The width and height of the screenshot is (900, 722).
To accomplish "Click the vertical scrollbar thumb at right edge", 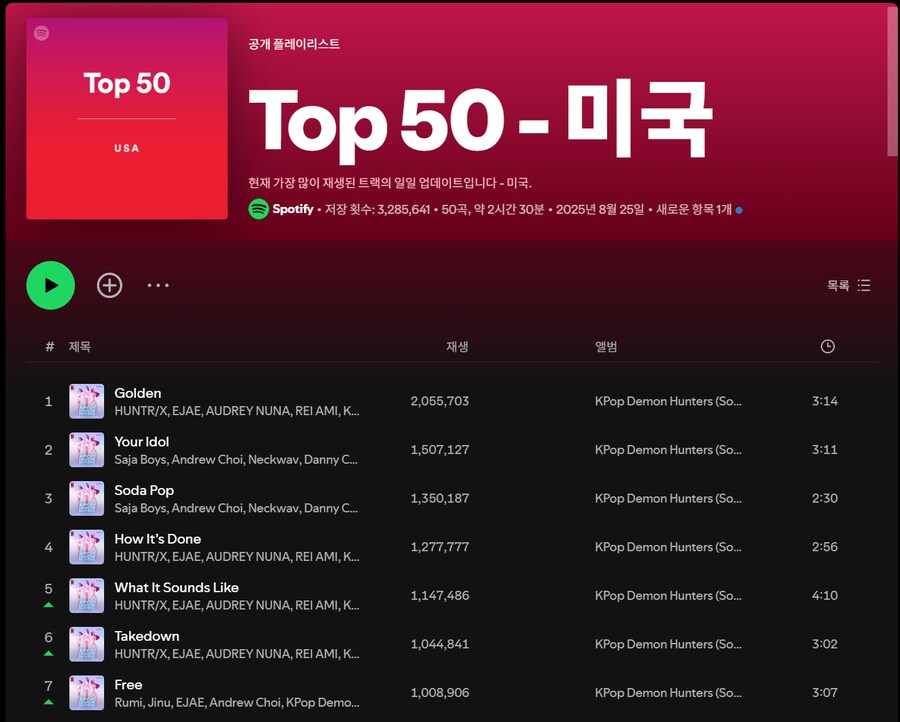I will [892, 79].
